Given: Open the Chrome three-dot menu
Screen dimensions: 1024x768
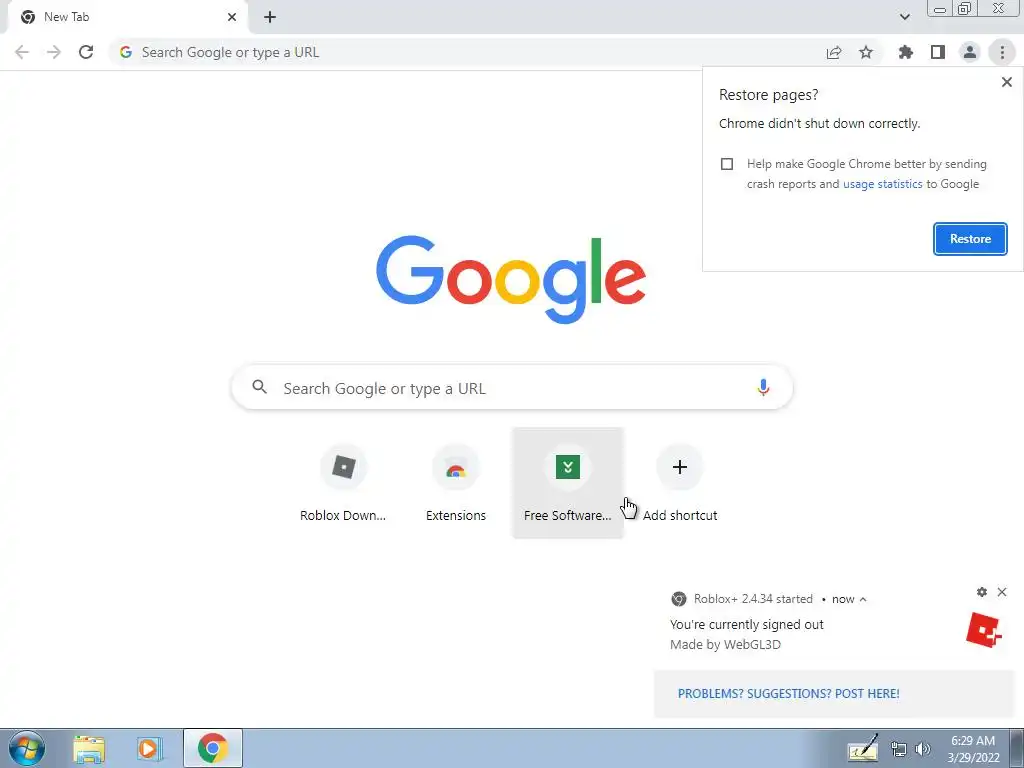Looking at the screenshot, I should point(1002,52).
